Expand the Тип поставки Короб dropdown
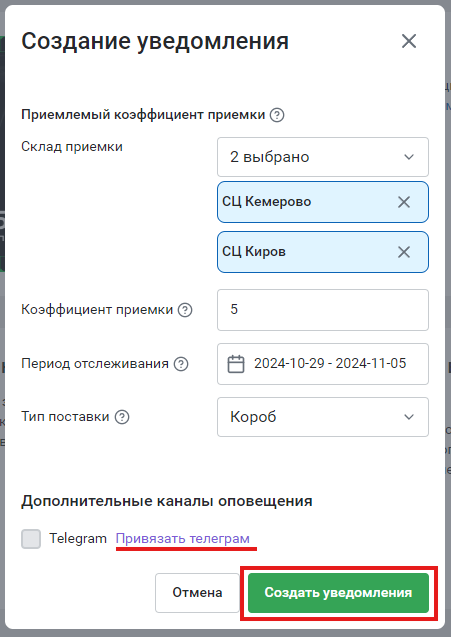Image resolution: width=451 pixels, height=637 pixels. pos(323,417)
